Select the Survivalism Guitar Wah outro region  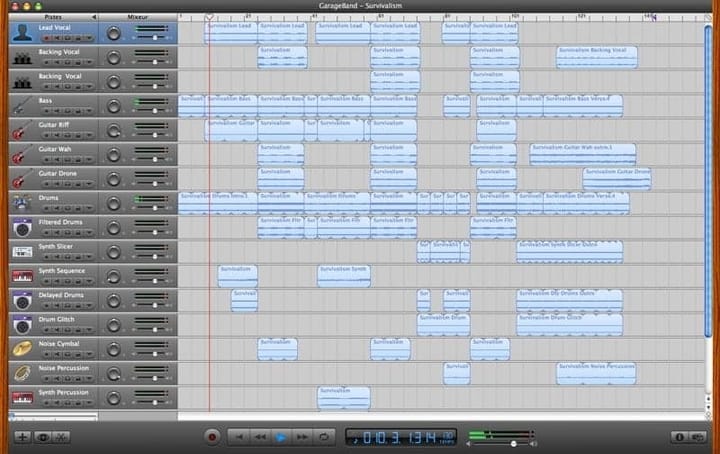pyautogui.click(x=583, y=154)
